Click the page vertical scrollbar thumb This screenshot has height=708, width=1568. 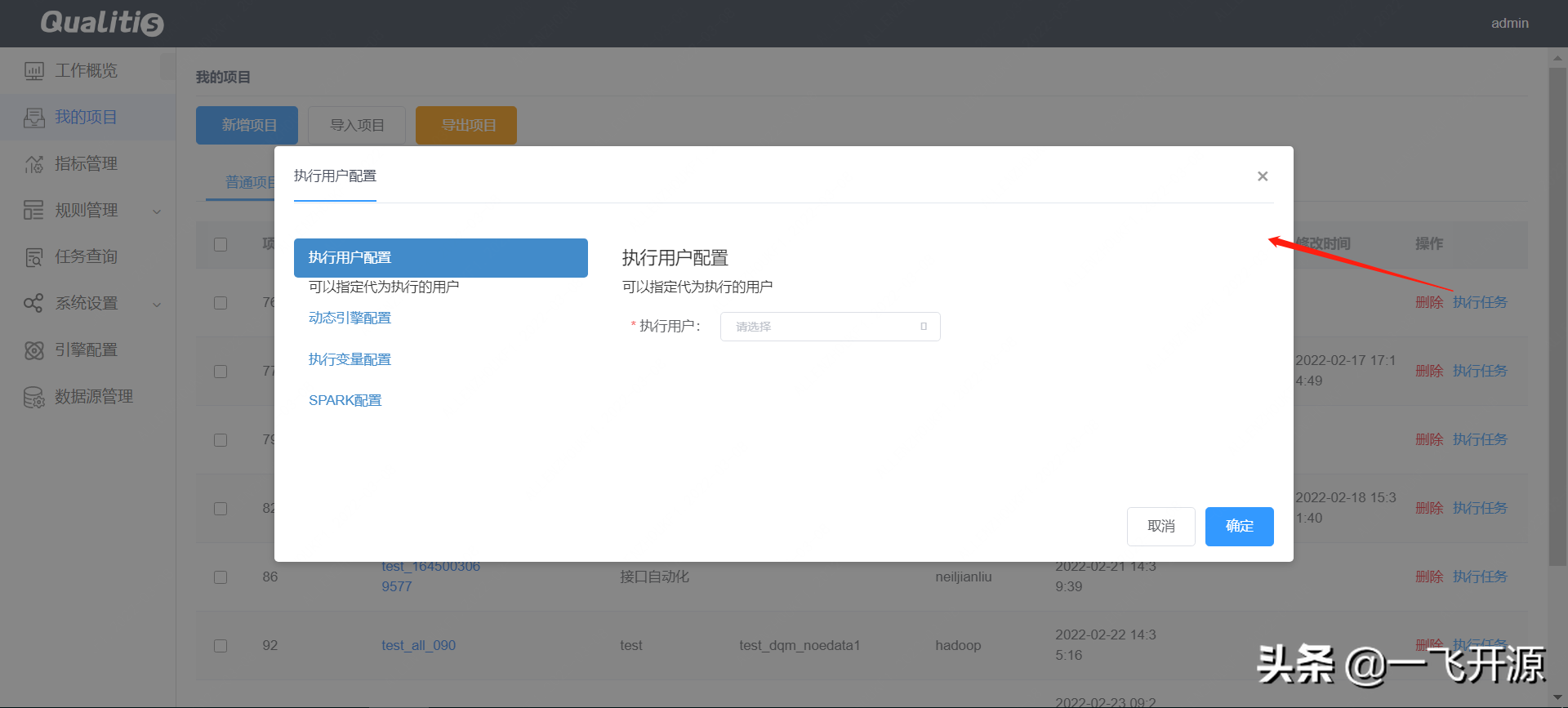pos(1557,317)
